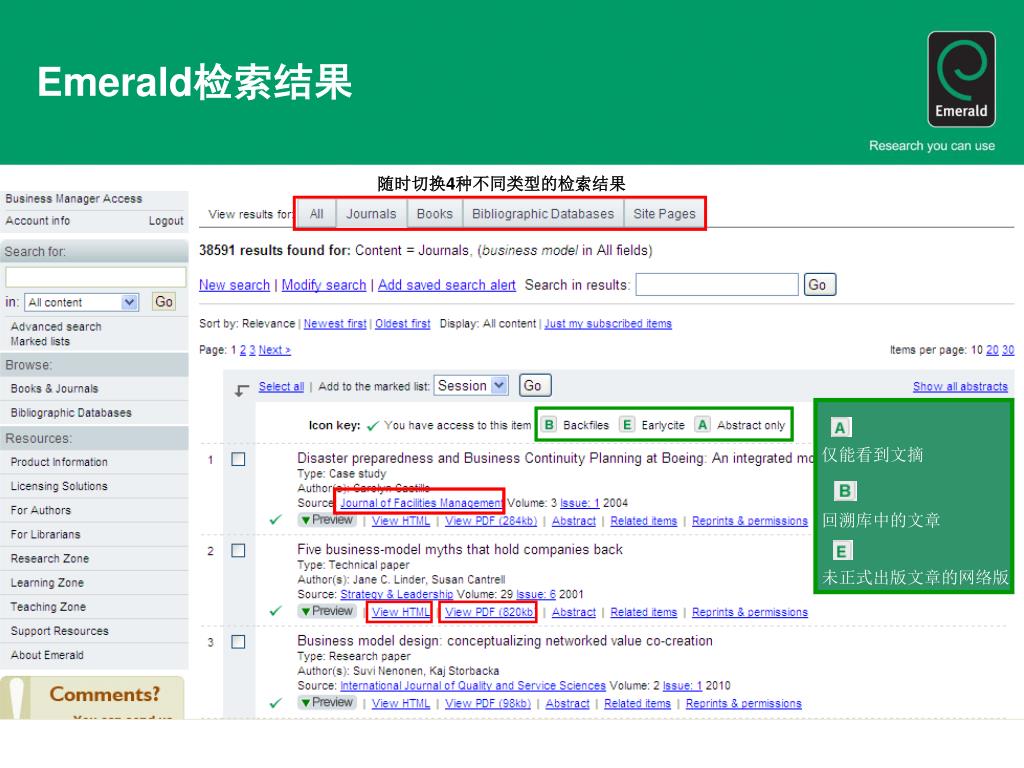Tick the checkbox for result 1 Disaster preparedness
Image resolution: width=1024 pixels, height=768 pixels.
(238, 460)
